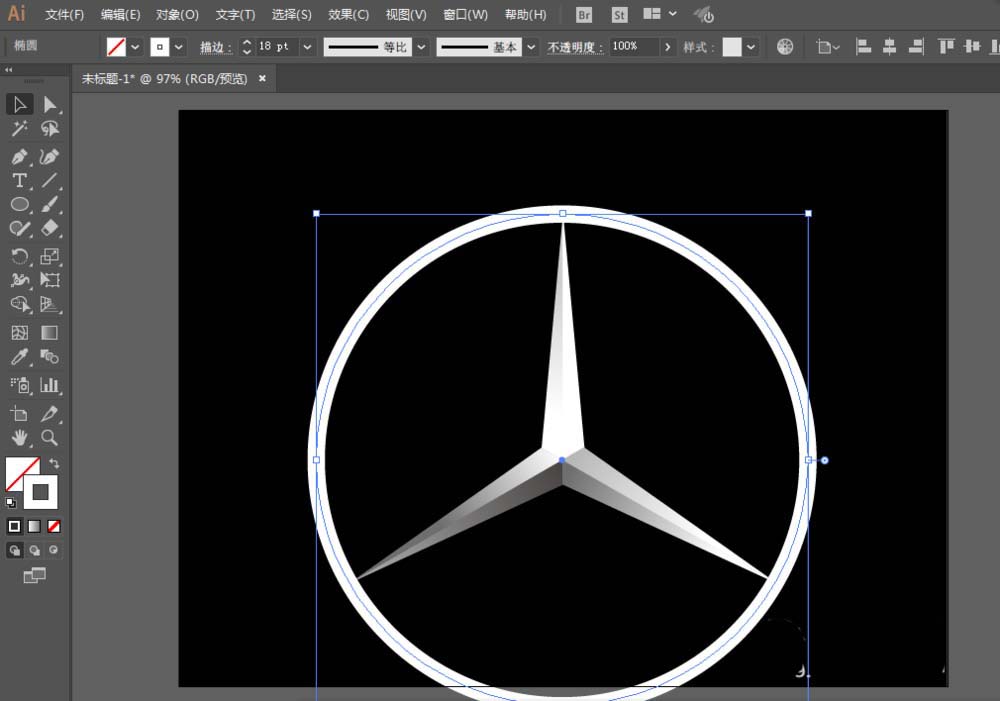1000x701 pixels.
Task: Choose the Eyedropper tool
Action: [x=19, y=357]
